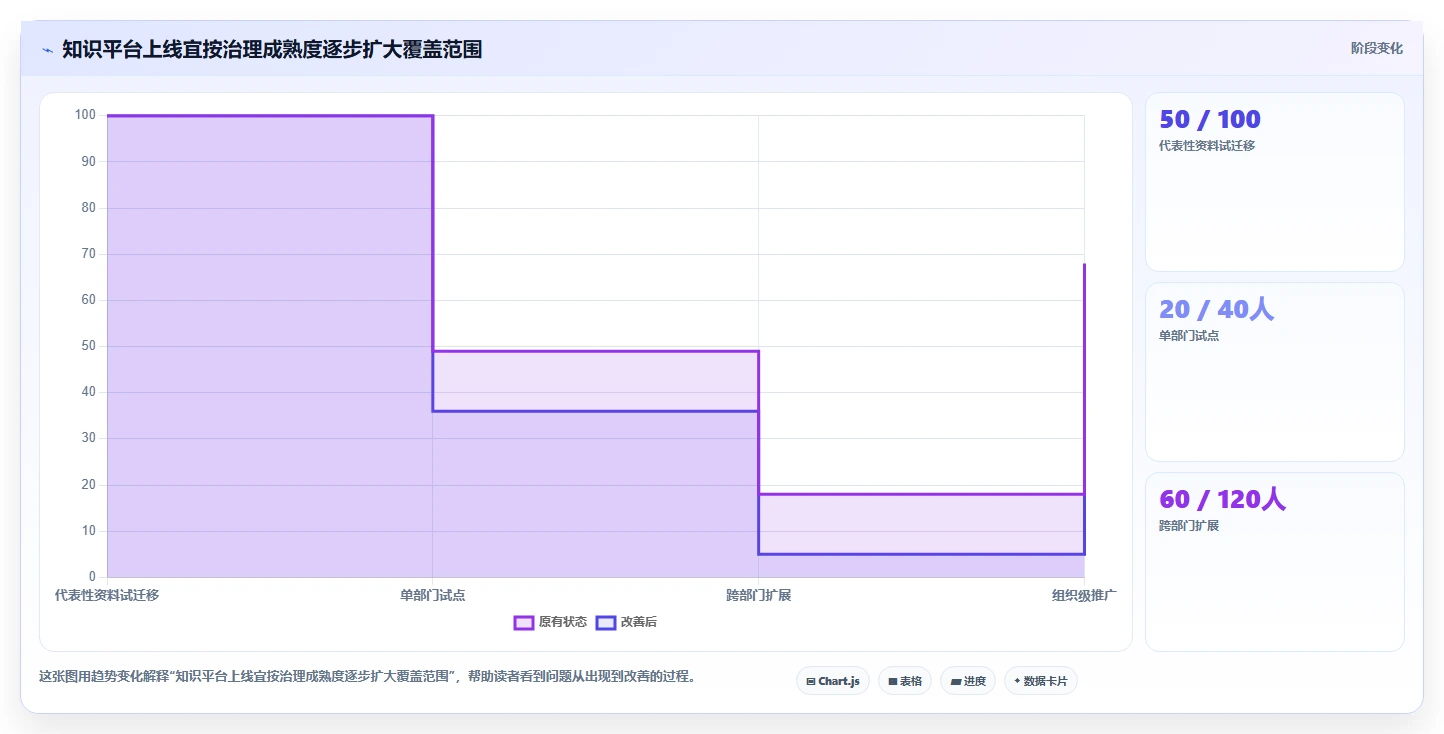The height and width of the screenshot is (734, 1444).
Task: Click the 阶段变化 label in header
Action: tap(1376, 48)
